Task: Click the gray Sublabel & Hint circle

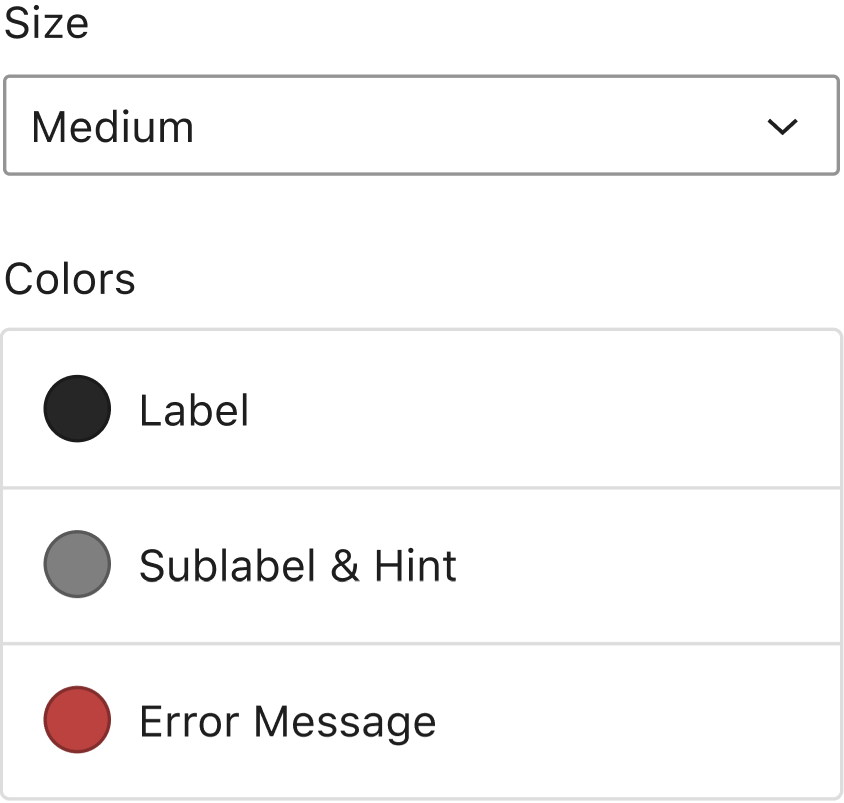Action: click(x=77, y=565)
